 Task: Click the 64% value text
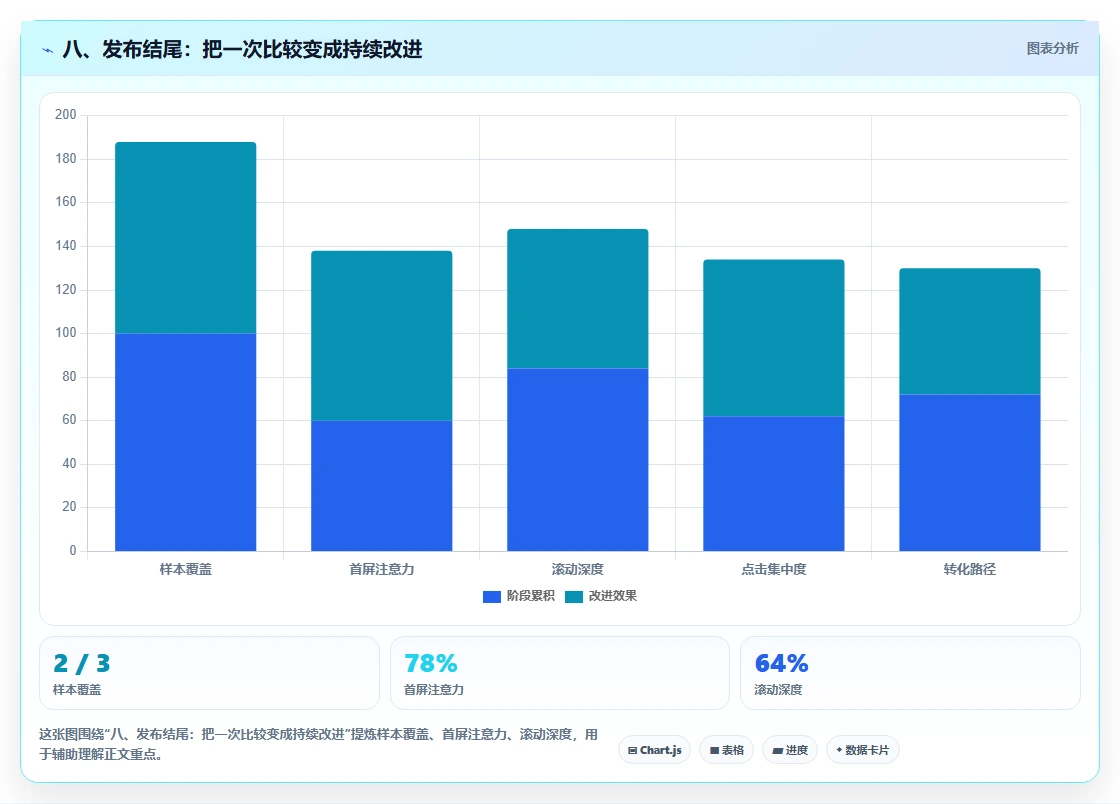(781, 663)
